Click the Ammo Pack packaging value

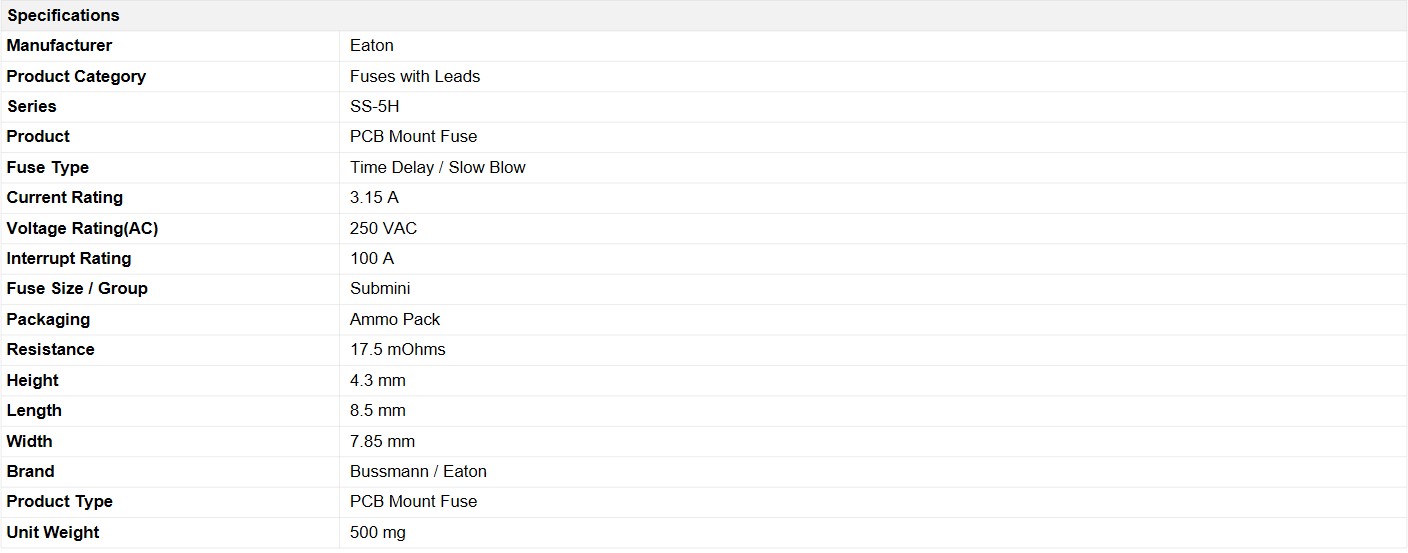(395, 319)
